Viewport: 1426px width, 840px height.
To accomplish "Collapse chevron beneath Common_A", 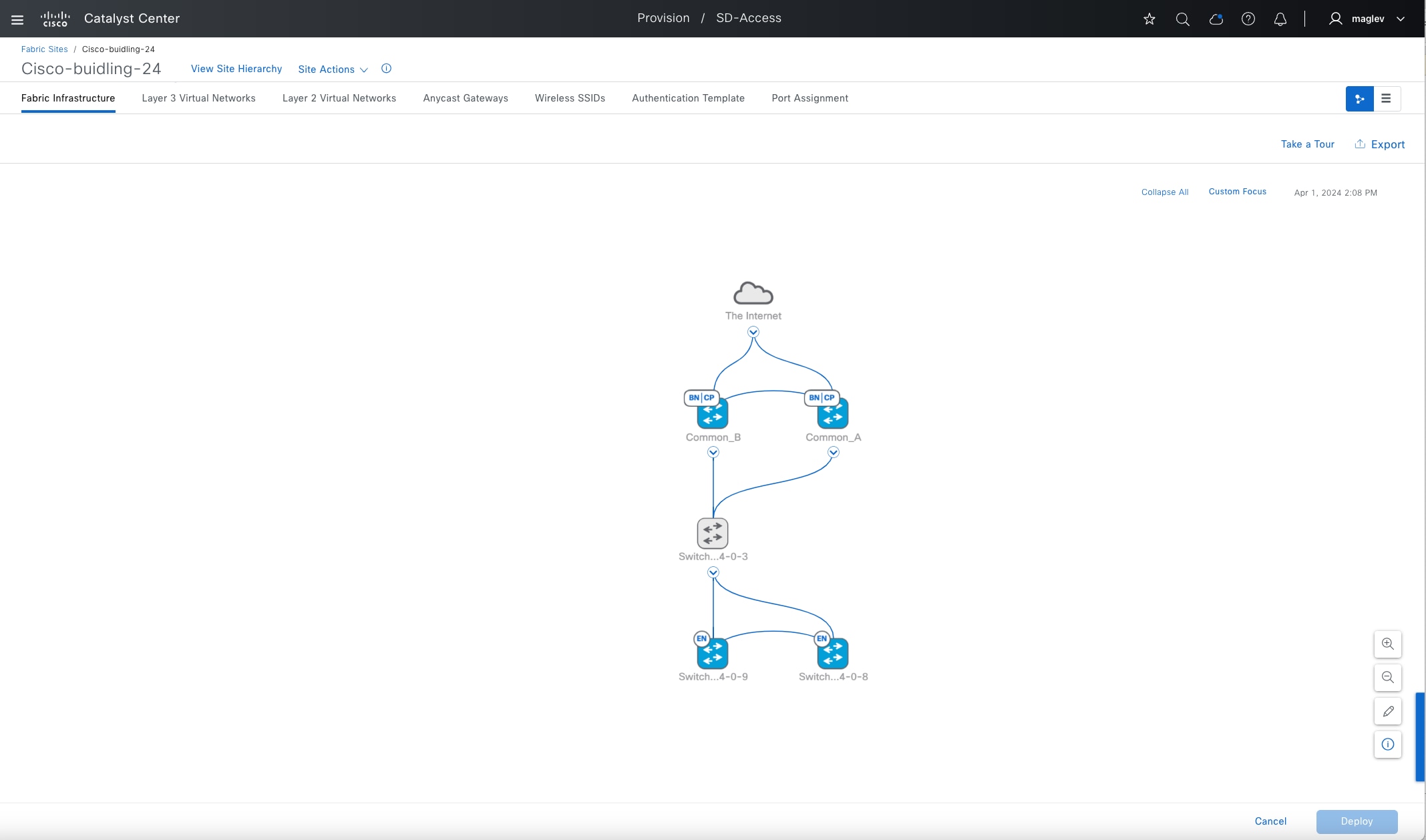I will pos(833,452).
